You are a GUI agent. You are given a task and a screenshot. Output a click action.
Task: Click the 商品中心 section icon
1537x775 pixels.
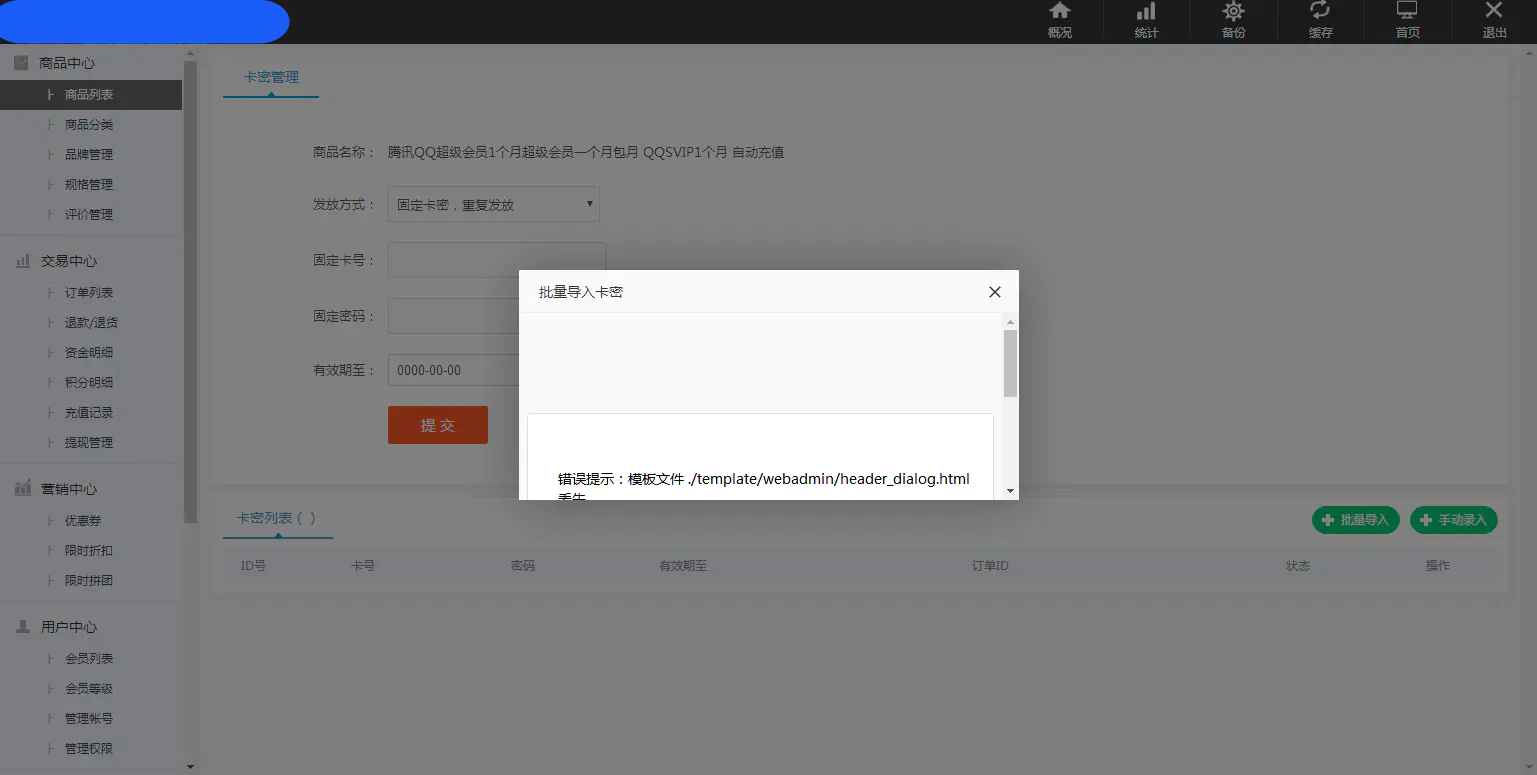tap(22, 62)
